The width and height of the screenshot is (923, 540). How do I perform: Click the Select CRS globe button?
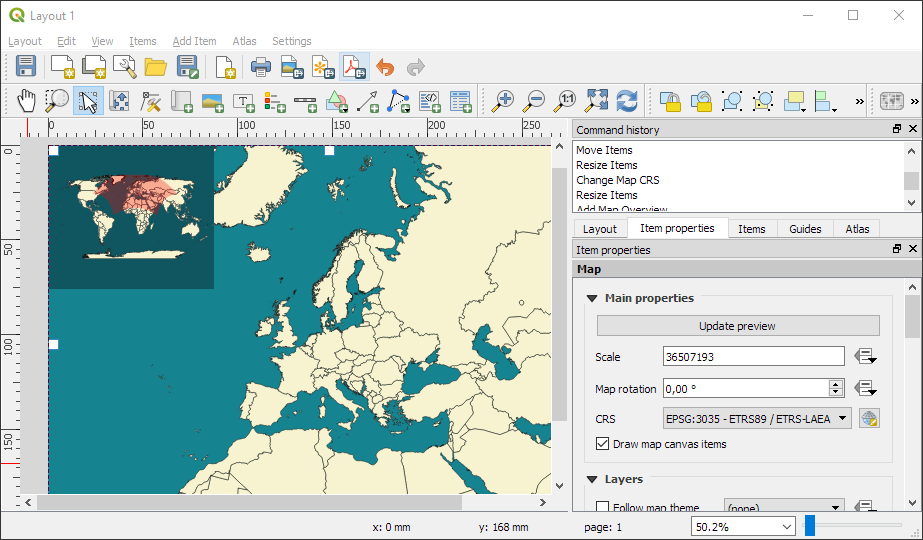click(x=868, y=419)
